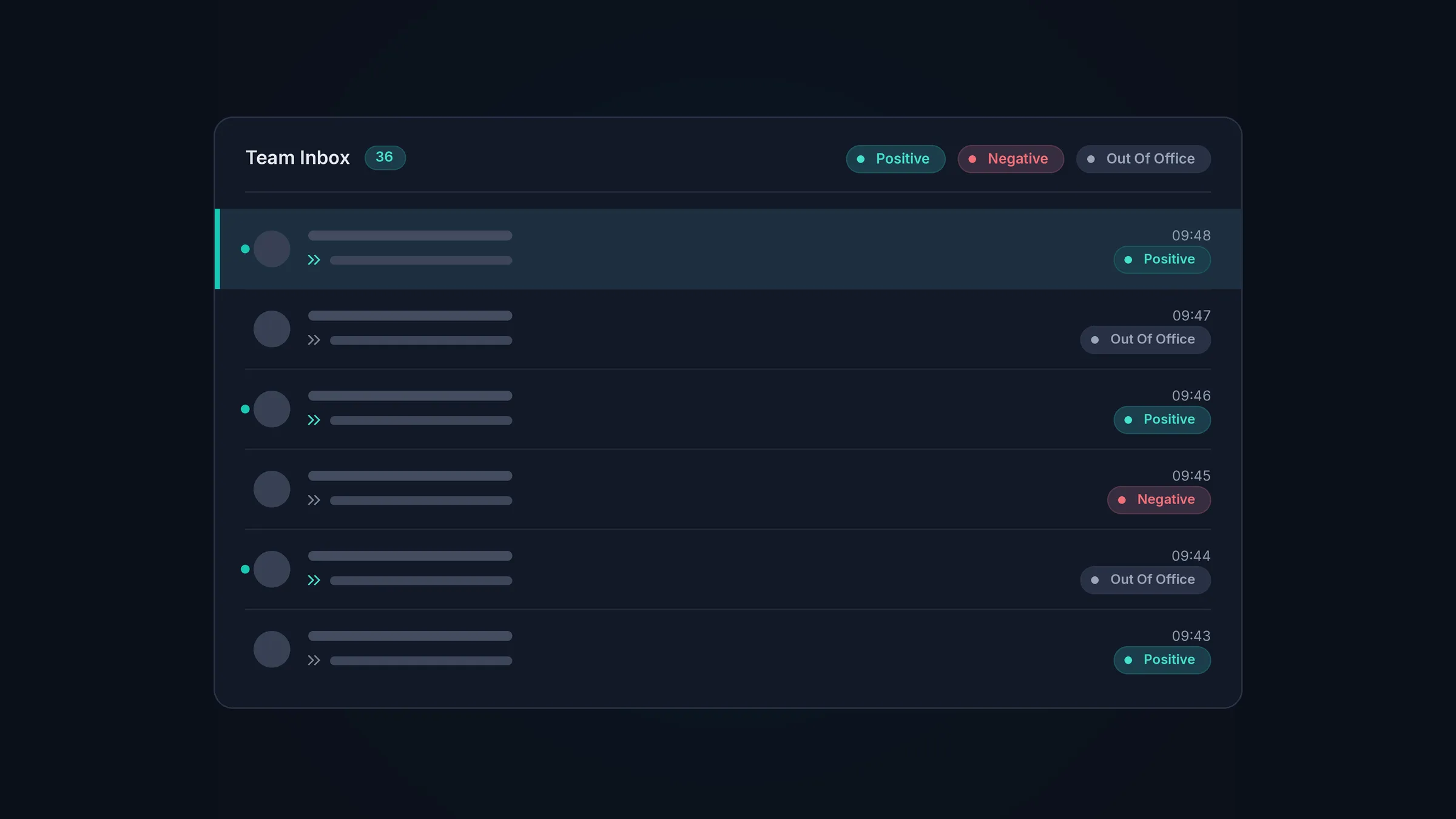The width and height of the screenshot is (1456, 819).
Task: Click the 09:43 timestamp
Action: point(1191,636)
